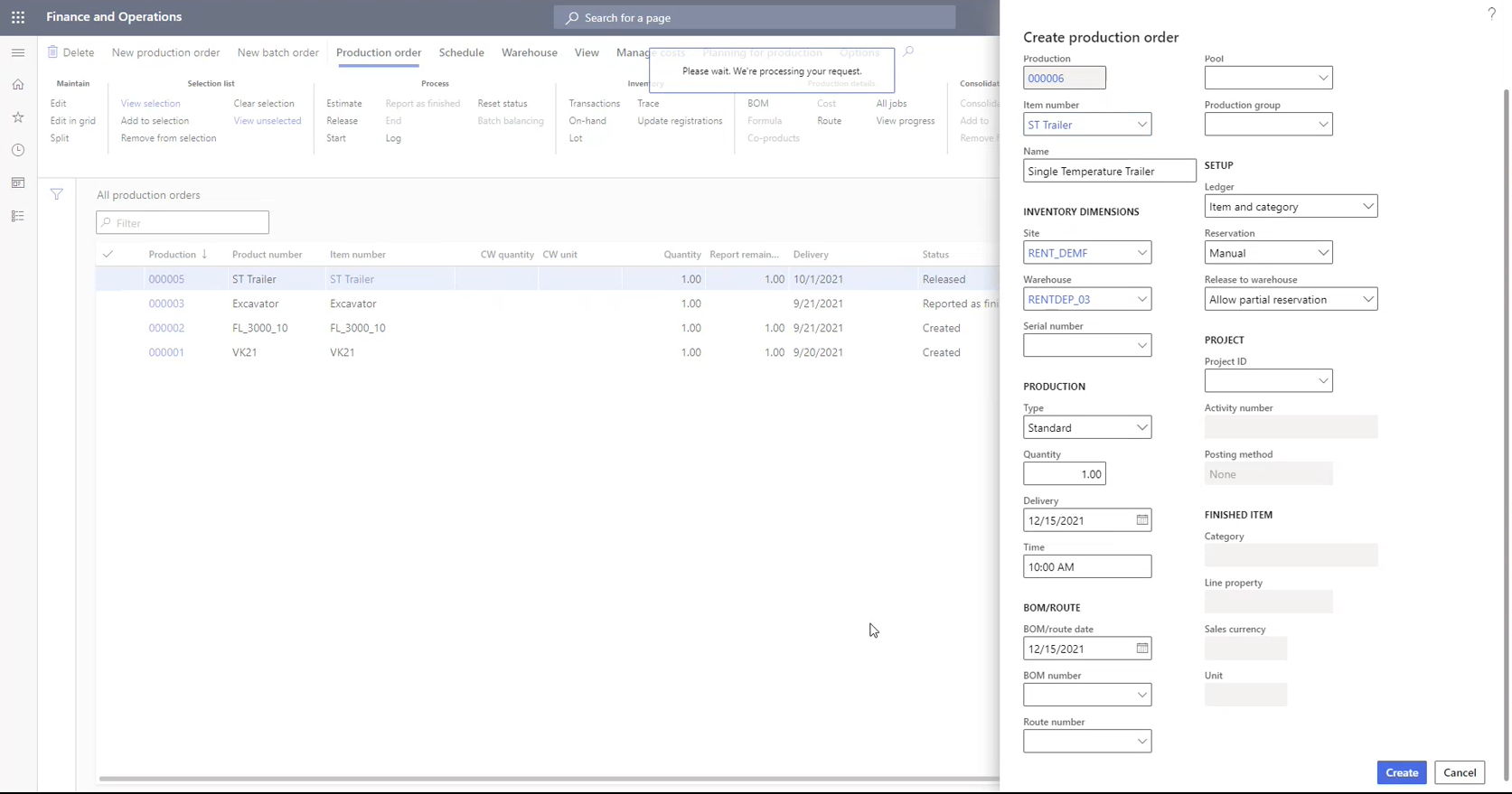Open the Ledger dropdown
The image size is (1512, 794).
1368,207
